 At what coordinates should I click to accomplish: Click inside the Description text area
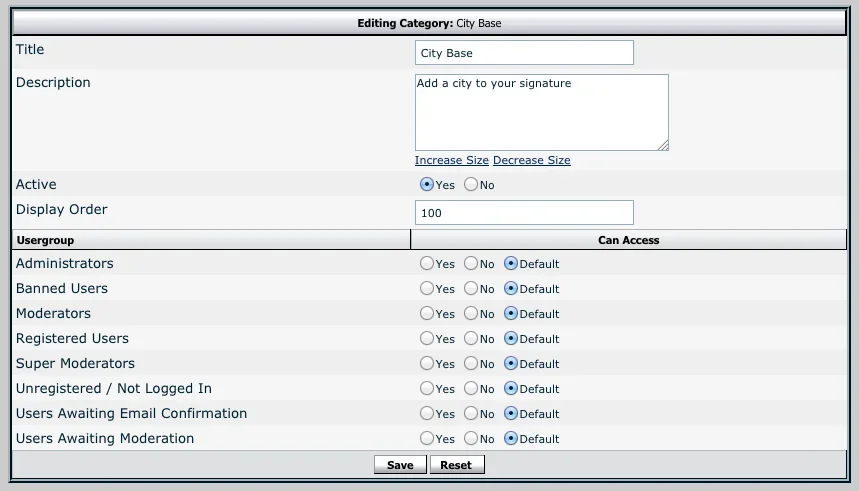click(541, 112)
